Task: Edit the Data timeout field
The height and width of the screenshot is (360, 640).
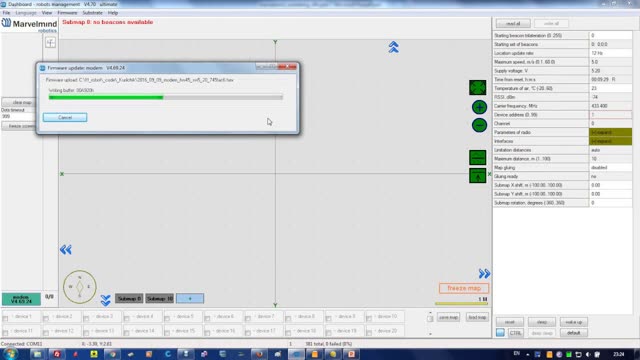Action: click(18, 116)
